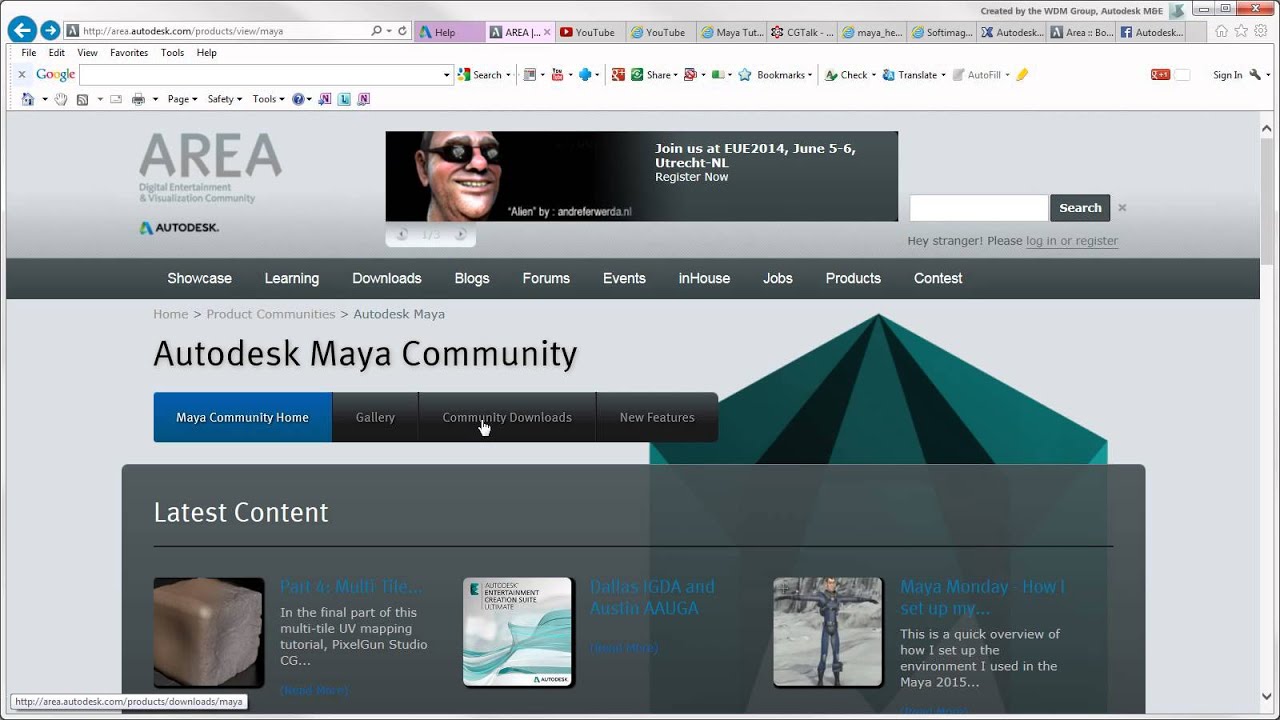Click the Google toolbar search input field
Image resolution: width=1280 pixels, height=720 pixels.
[x=261, y=75]
